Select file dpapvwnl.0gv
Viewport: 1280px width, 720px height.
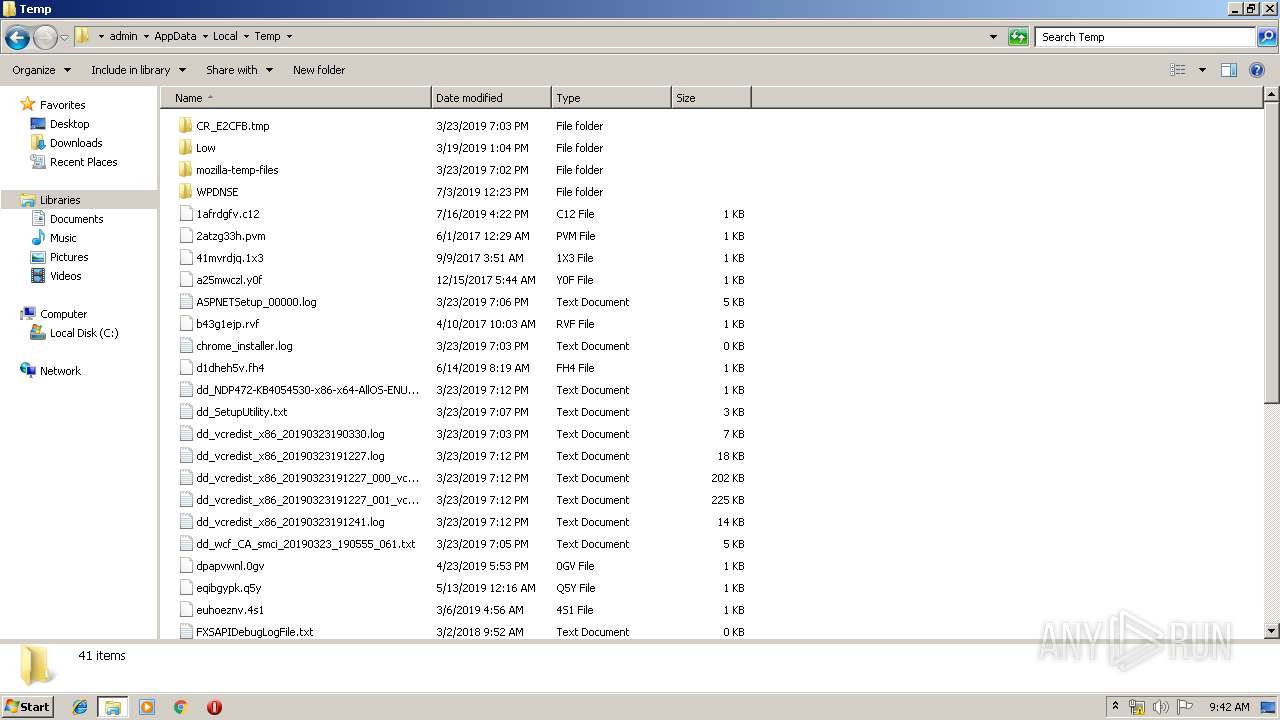(230, 566)
